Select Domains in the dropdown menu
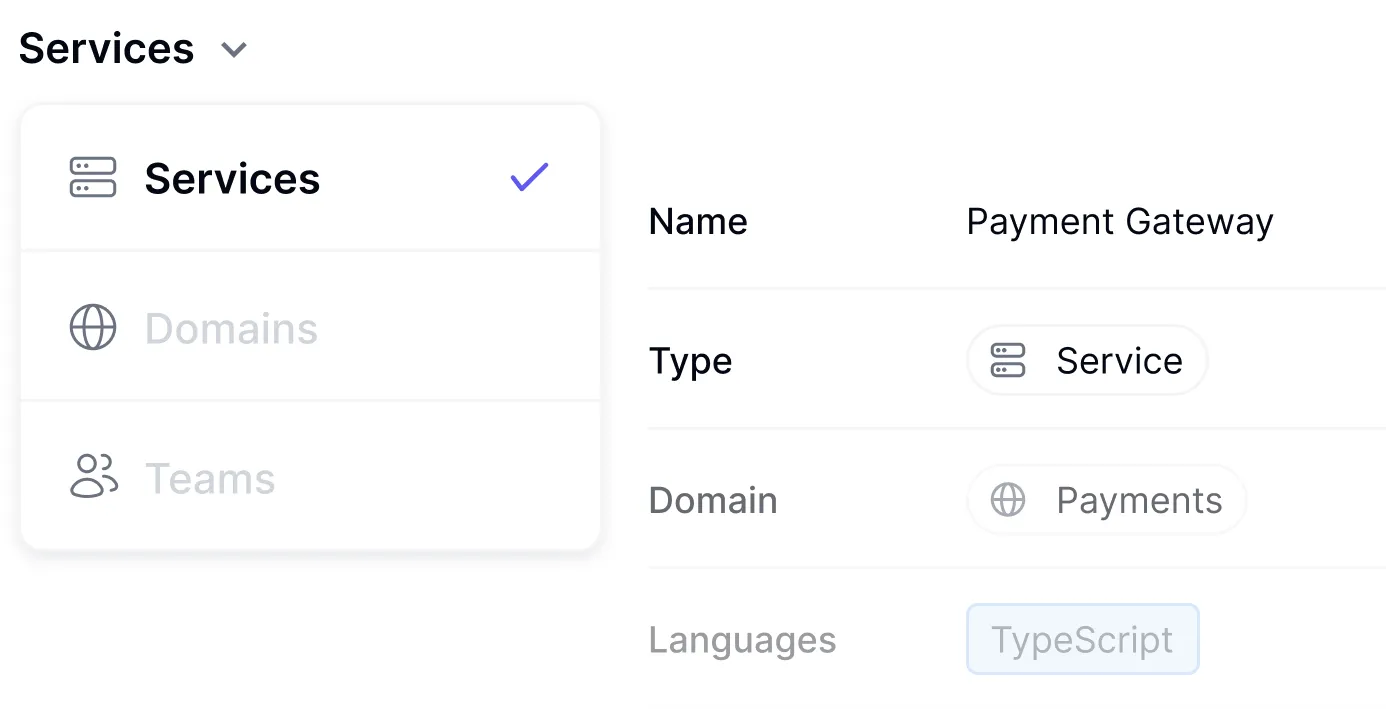 point(231,329)
